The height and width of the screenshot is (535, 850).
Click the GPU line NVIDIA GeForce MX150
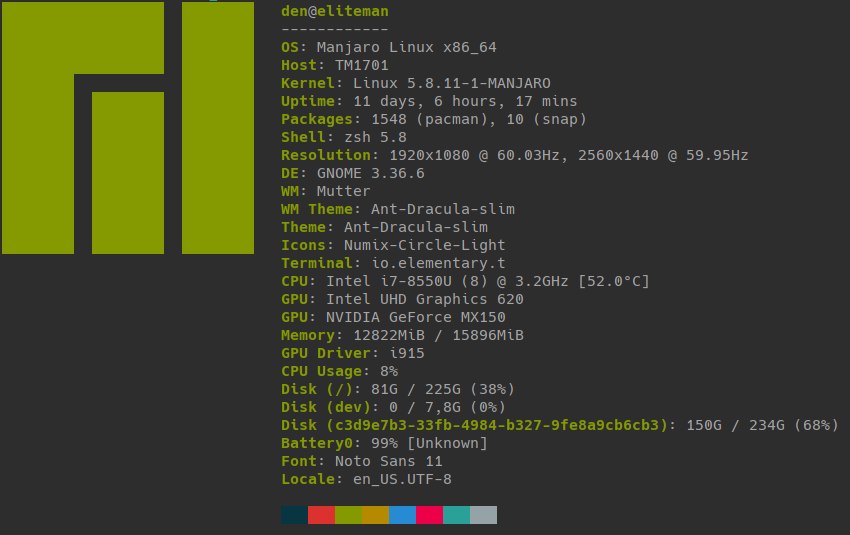point(393,317)
